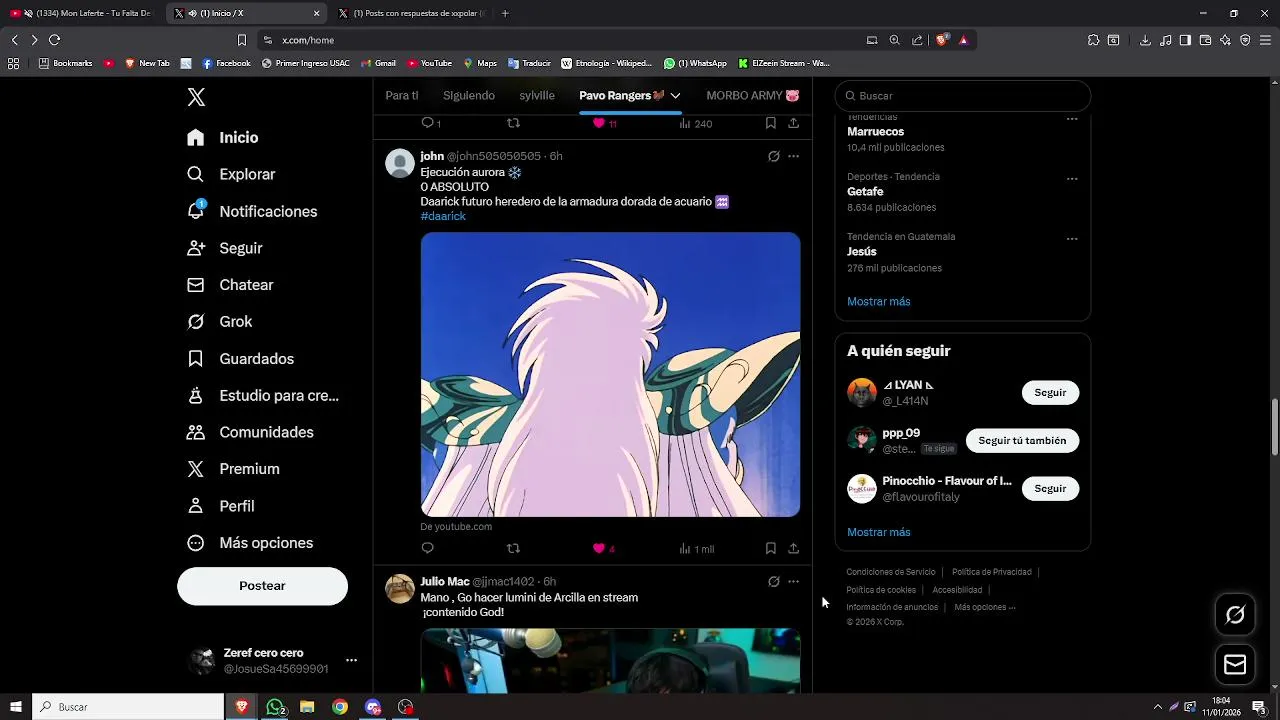The image size is (1280, 720).
Task: Go to Inicio home page
Action: (223, 138)
